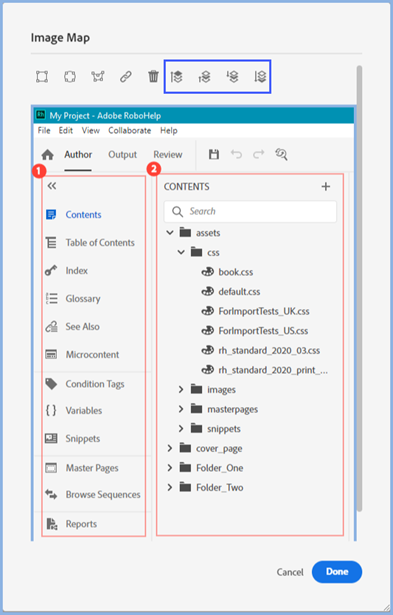Click the dialog's vertical scrollbar
The height and width of the screenshot is (615, 393).
click(x=359, y=288)
